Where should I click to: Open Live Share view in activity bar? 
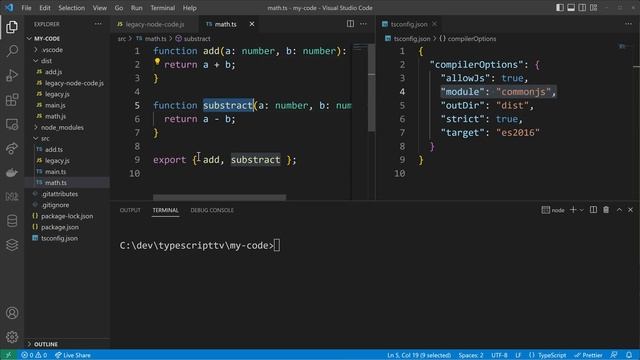(x=12, y=148)
